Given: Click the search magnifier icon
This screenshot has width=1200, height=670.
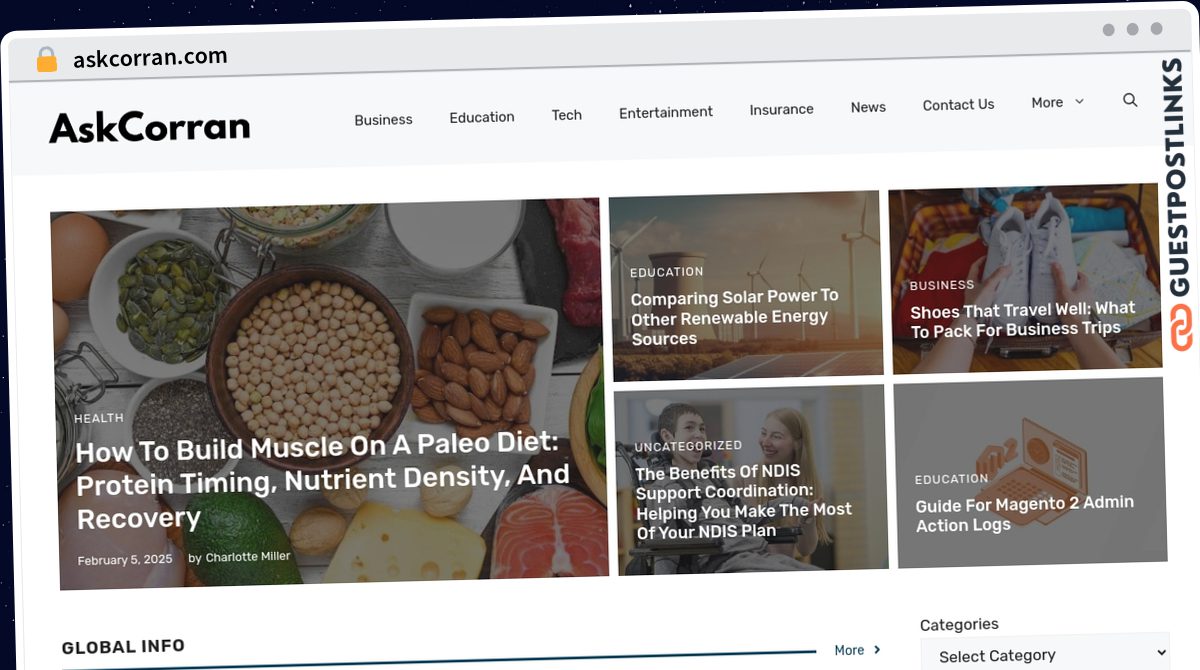Looking at the screenshot, I should tap(1130, 100).
